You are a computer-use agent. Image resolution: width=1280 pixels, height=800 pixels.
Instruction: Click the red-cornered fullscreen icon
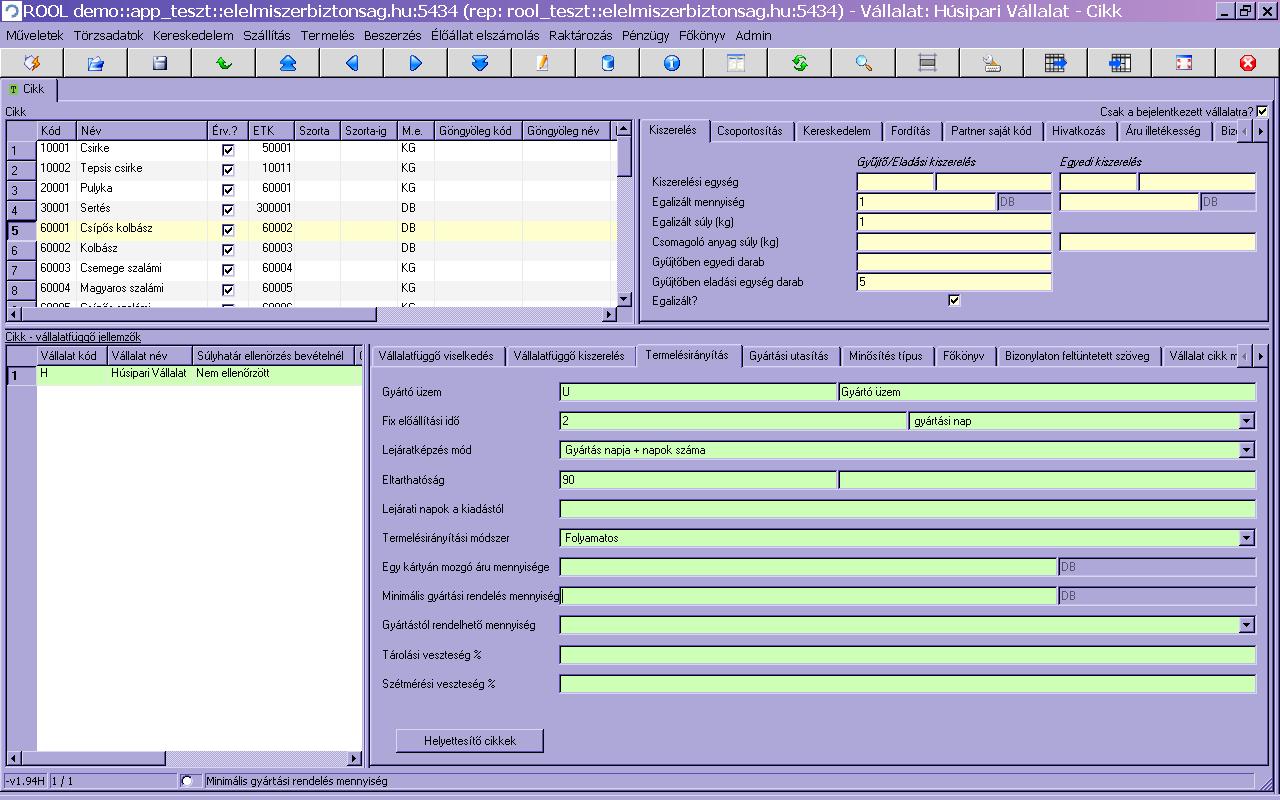coord(1183,63)
